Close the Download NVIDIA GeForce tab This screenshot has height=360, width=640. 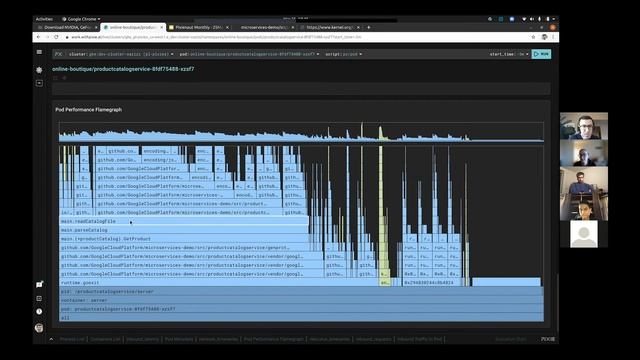coord(96,27)
